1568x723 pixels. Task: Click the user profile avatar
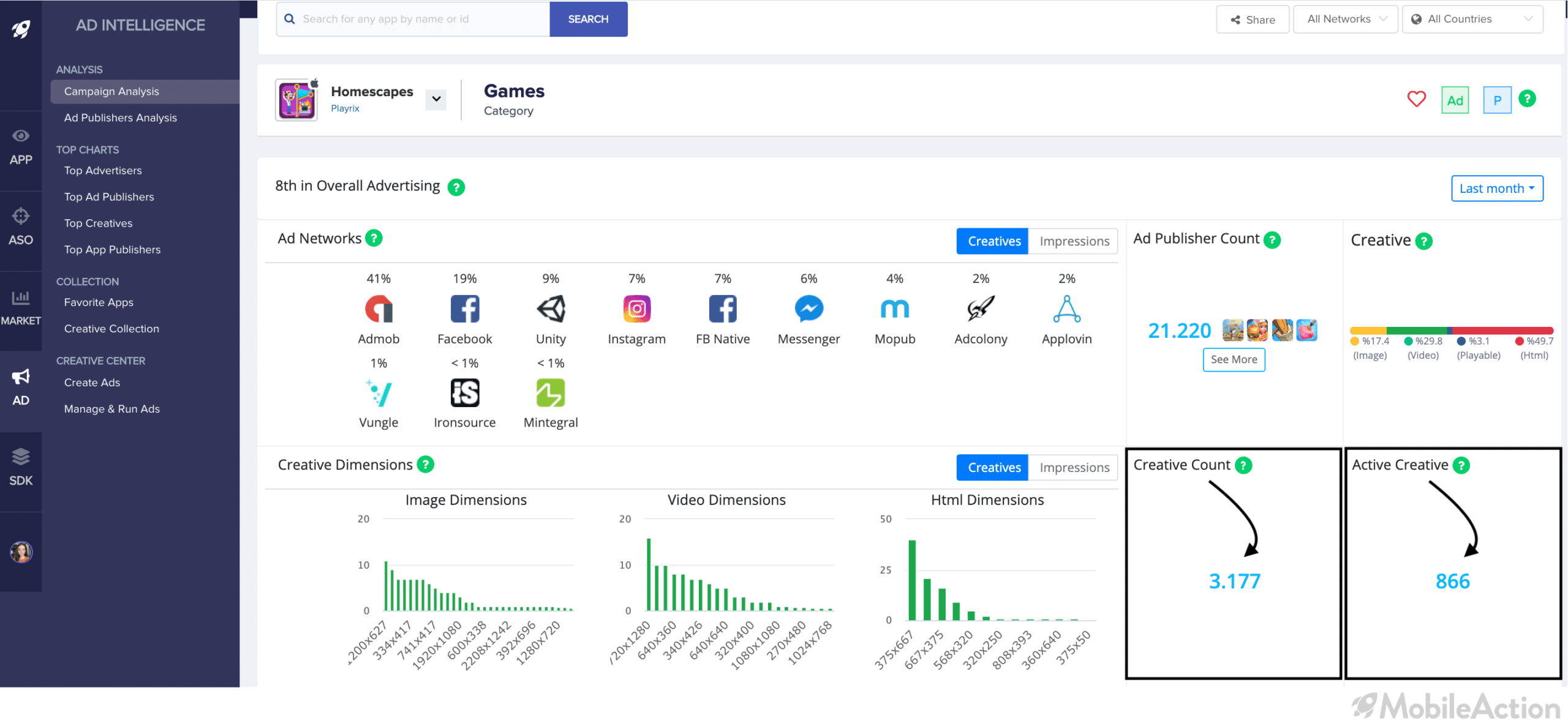21,552
